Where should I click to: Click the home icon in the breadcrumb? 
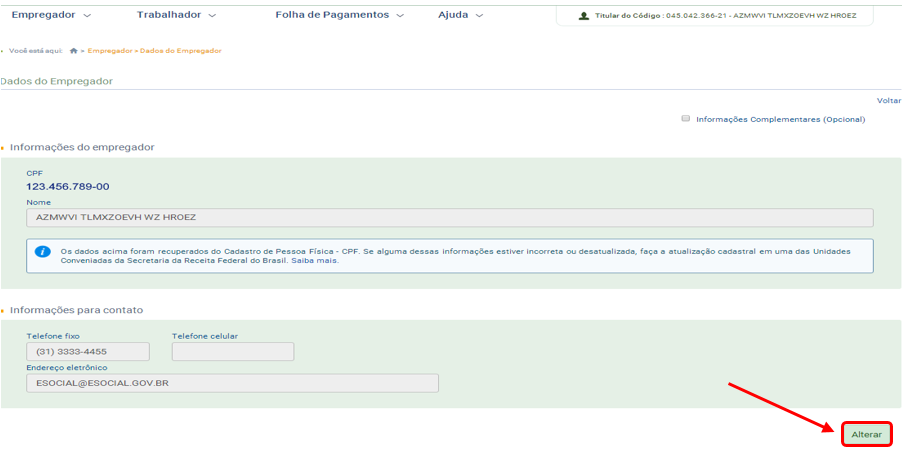[74, 51]
